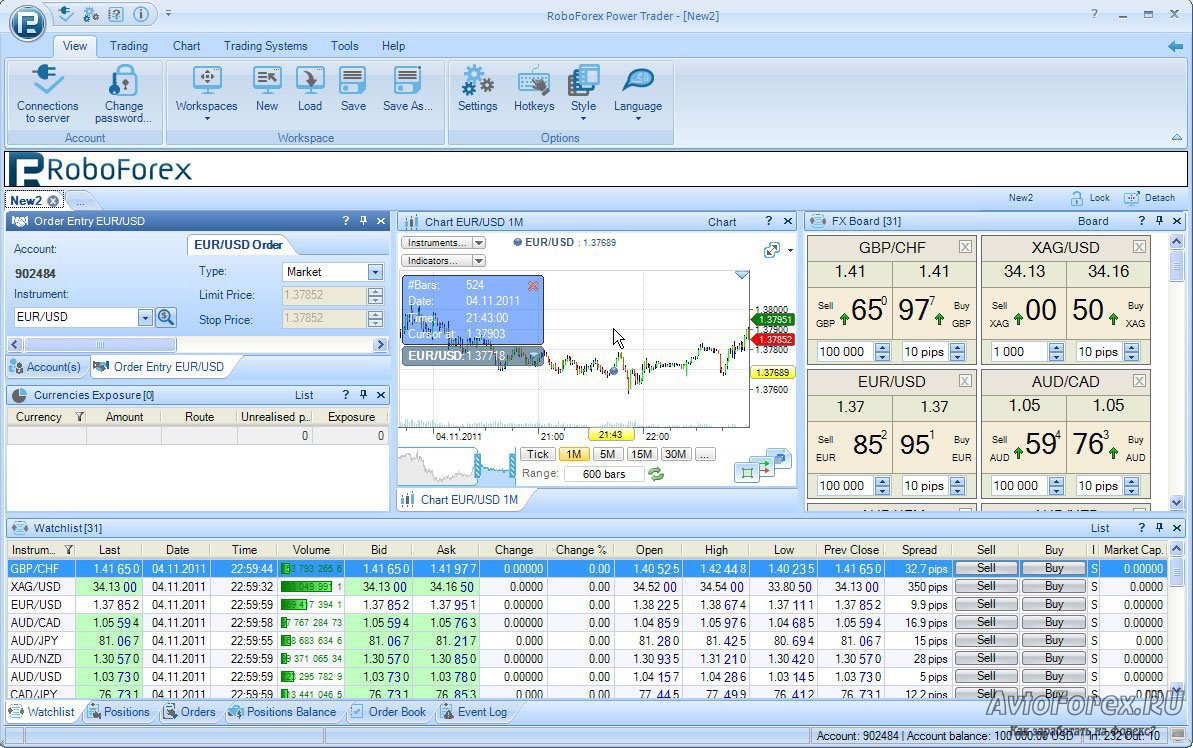Select the Order Book bottom tab
The height and width of the screenshot is (748, 1193).
(x=388, y=712)
